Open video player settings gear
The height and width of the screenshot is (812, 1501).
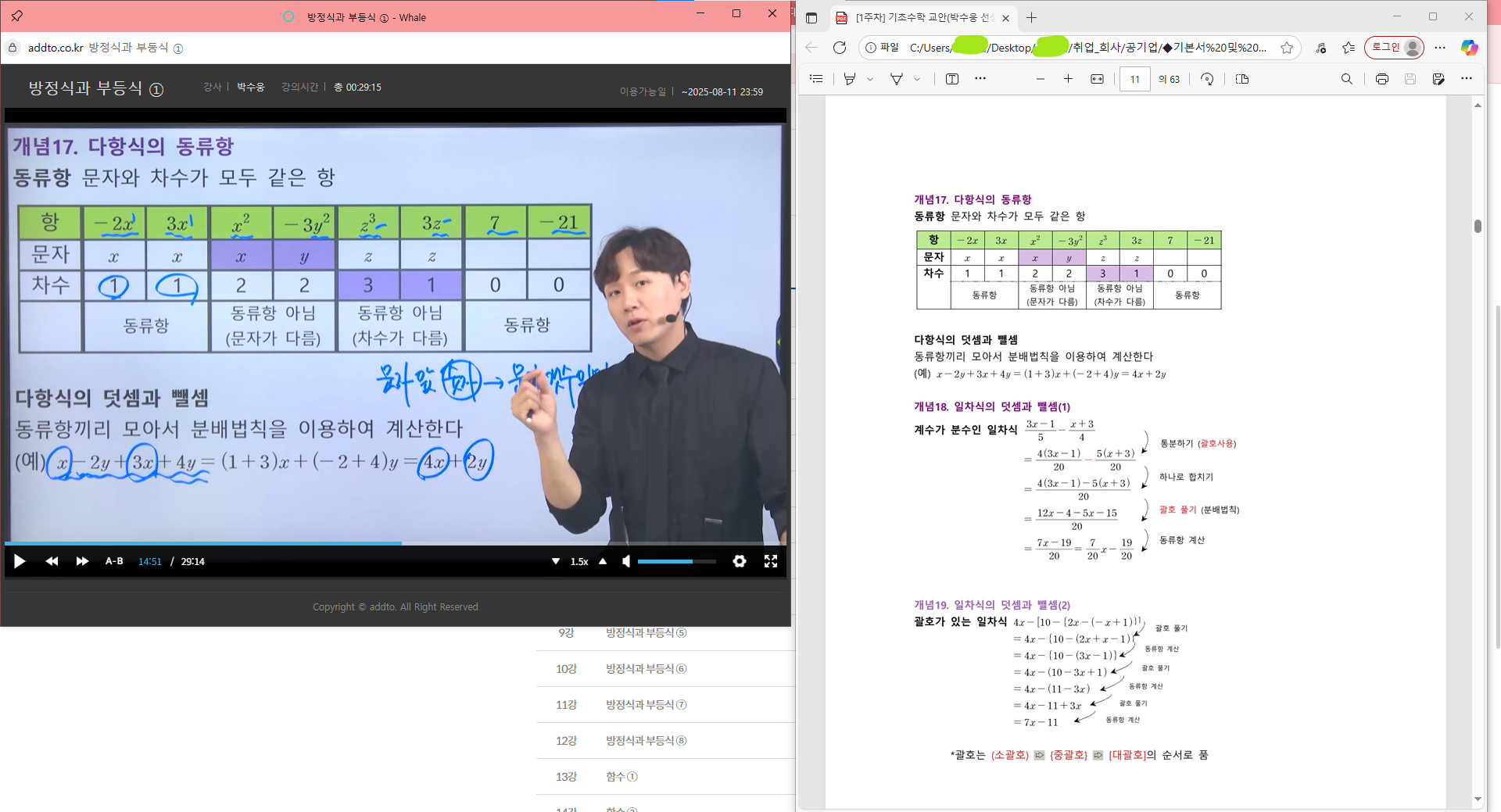739,561
